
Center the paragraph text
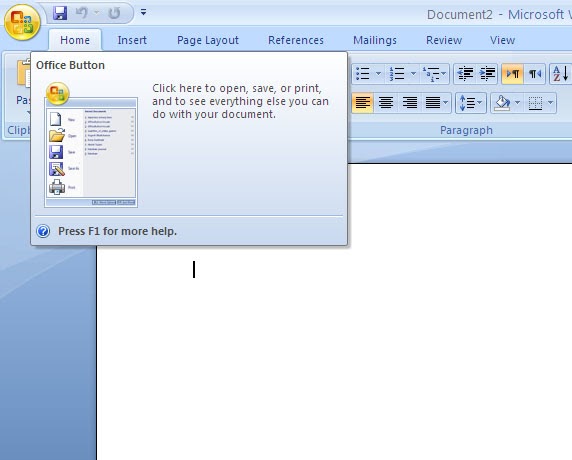click(386, 103)
